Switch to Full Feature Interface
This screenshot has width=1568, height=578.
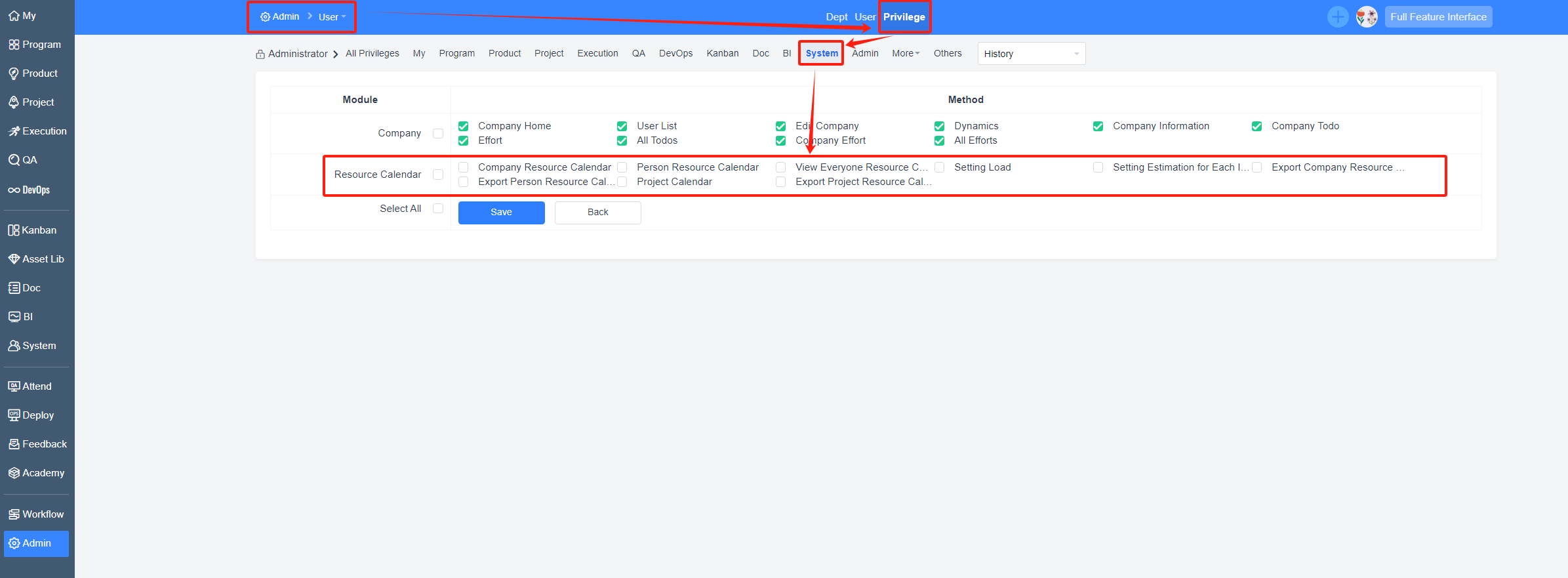(1438, 17)
